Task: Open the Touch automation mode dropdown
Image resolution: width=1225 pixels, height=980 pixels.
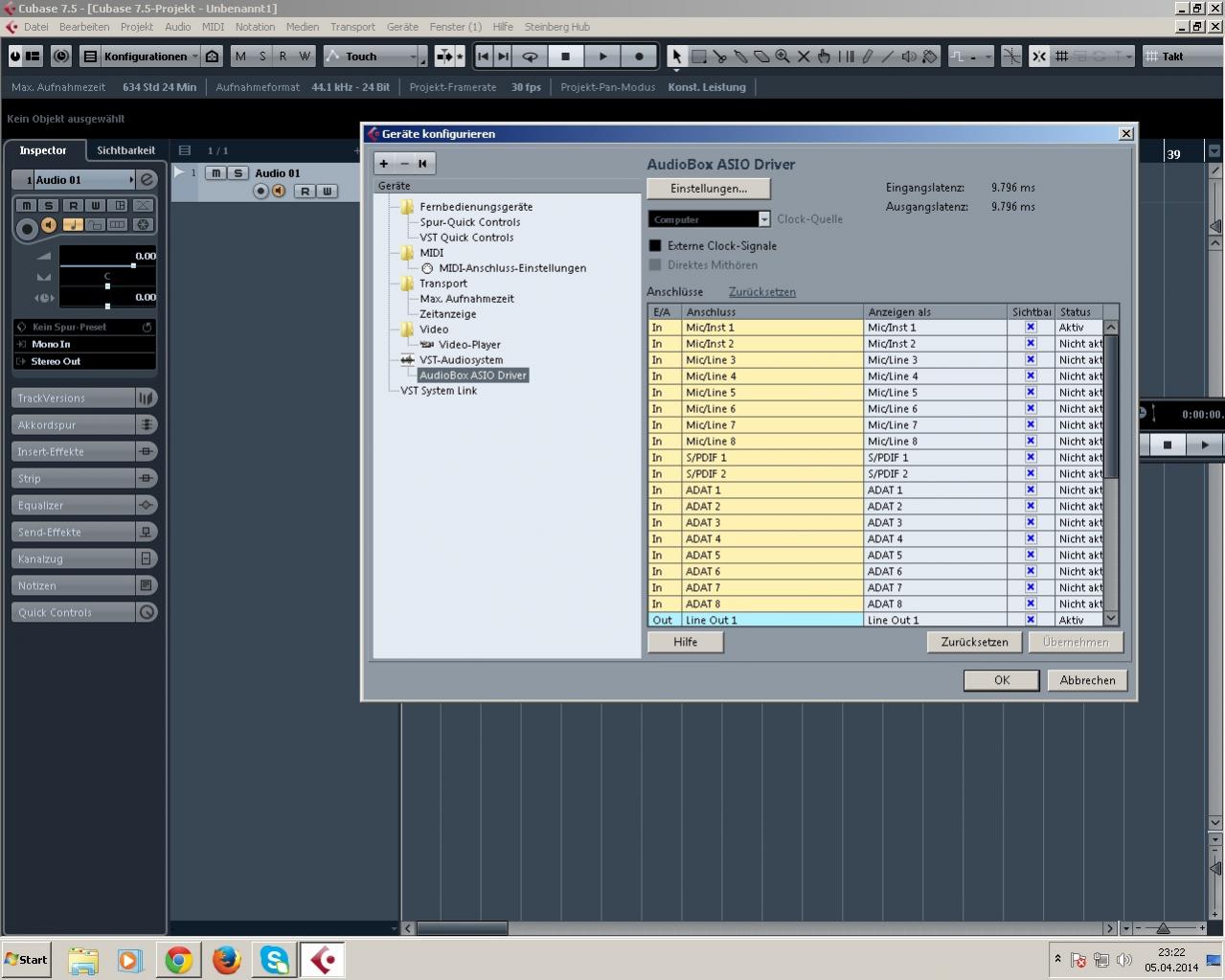Action: tap(372, 57)
